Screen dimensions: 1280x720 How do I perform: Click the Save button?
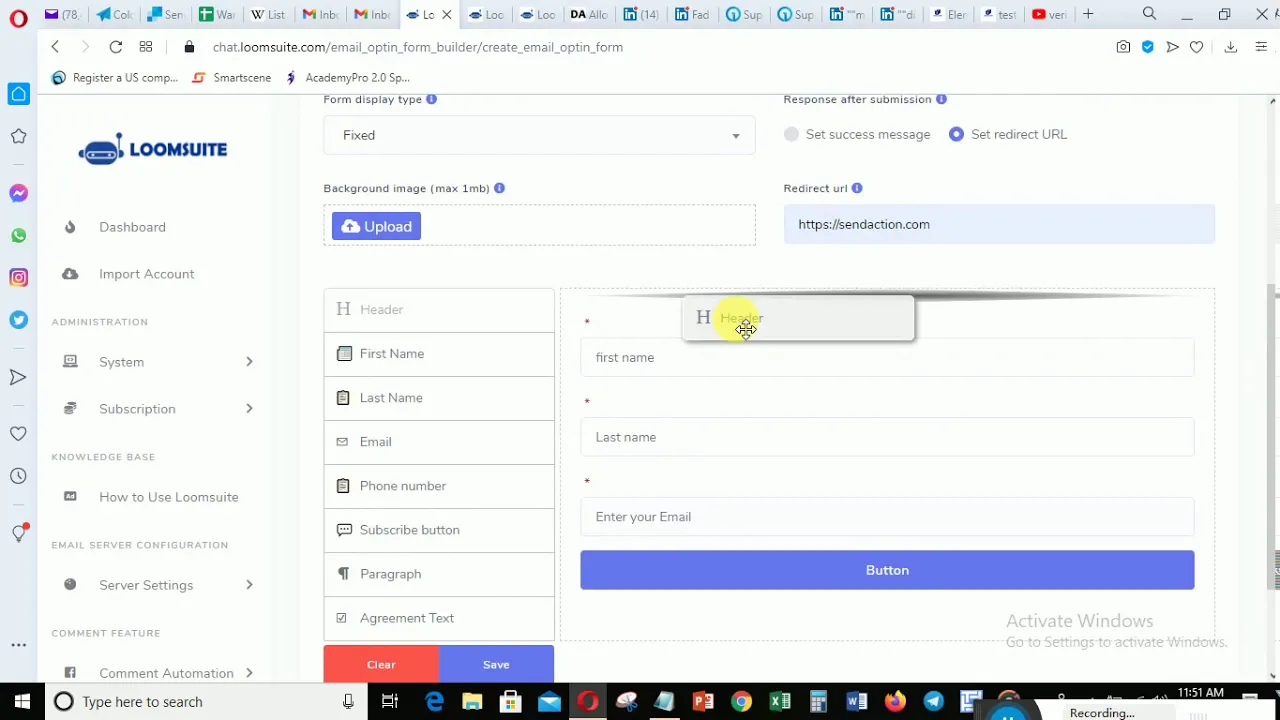pyautogui.click(x=496, y=665)
